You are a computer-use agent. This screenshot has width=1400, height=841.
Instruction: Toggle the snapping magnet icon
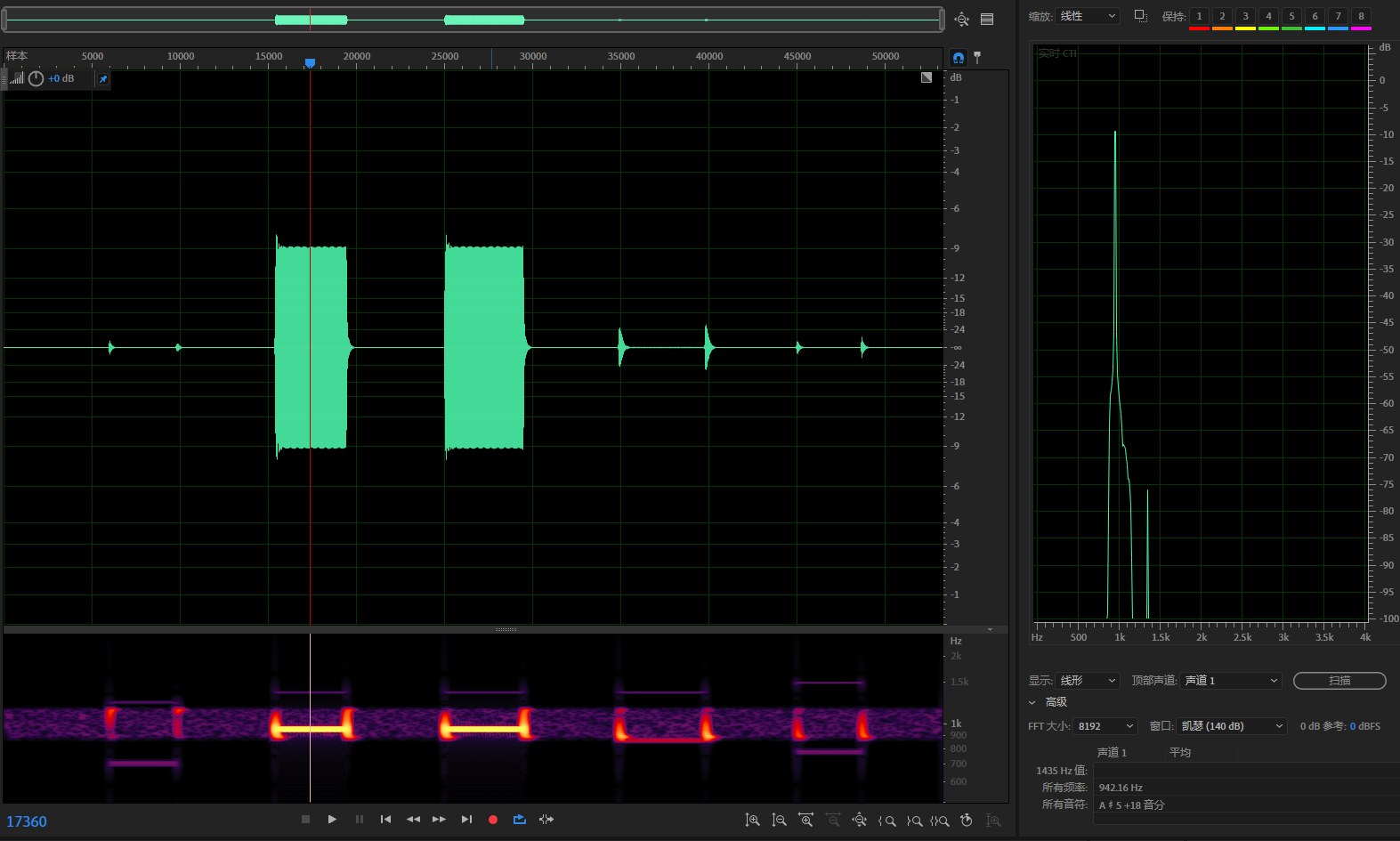click(x=959, y=58)
